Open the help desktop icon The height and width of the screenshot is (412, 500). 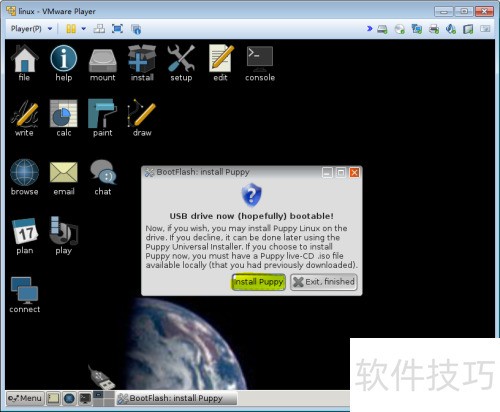tap(64, 63)
